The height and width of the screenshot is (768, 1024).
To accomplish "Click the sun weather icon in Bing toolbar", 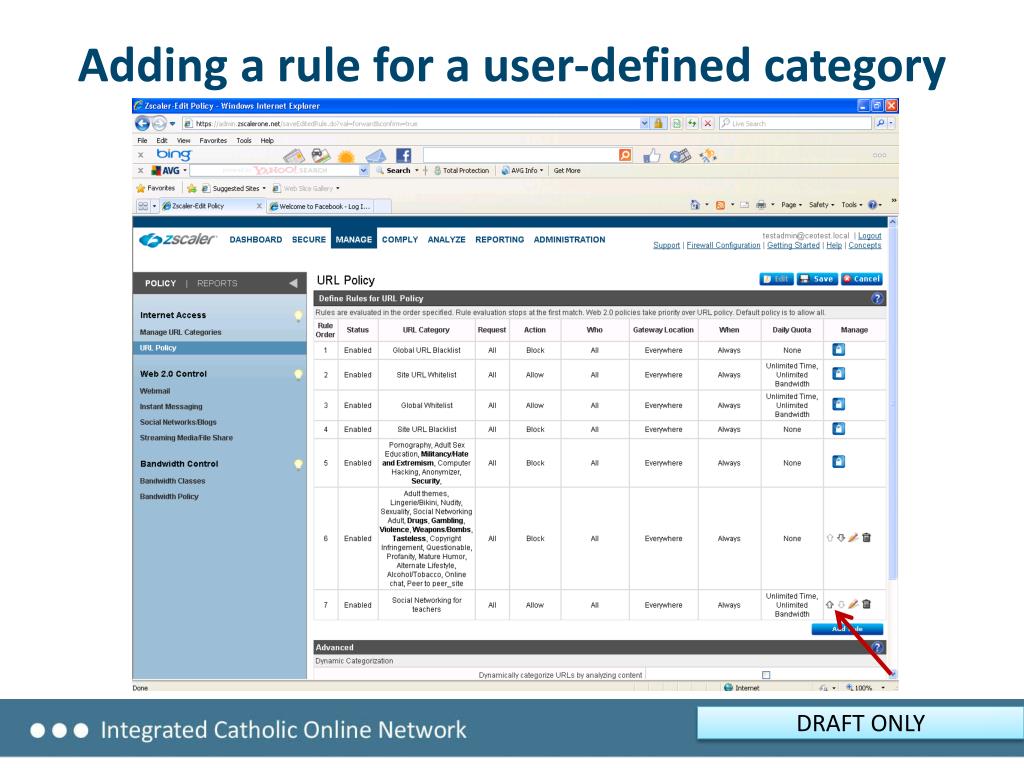I will 345,156.
